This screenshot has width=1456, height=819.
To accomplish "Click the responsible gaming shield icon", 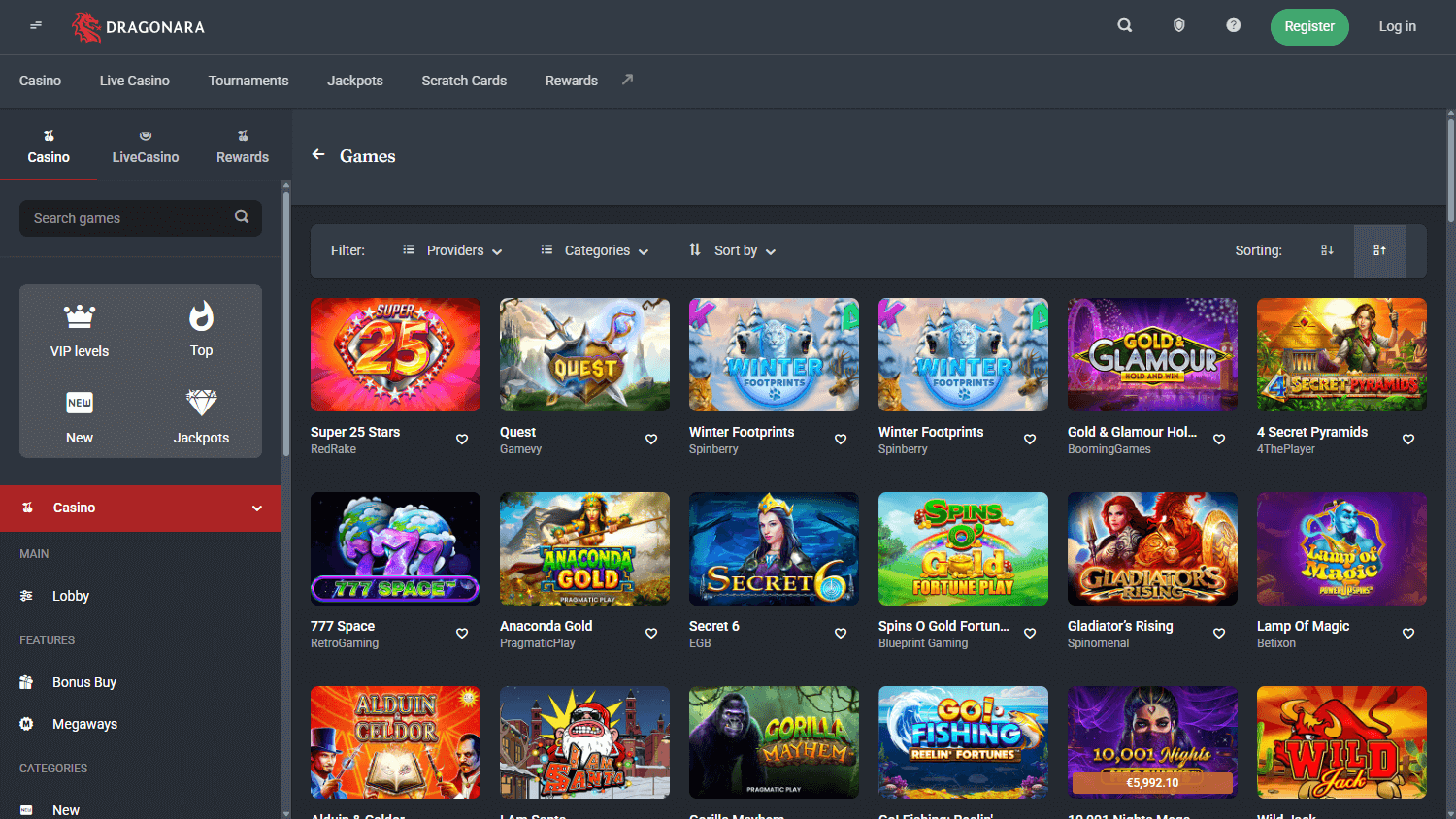I will [1179, 25].
